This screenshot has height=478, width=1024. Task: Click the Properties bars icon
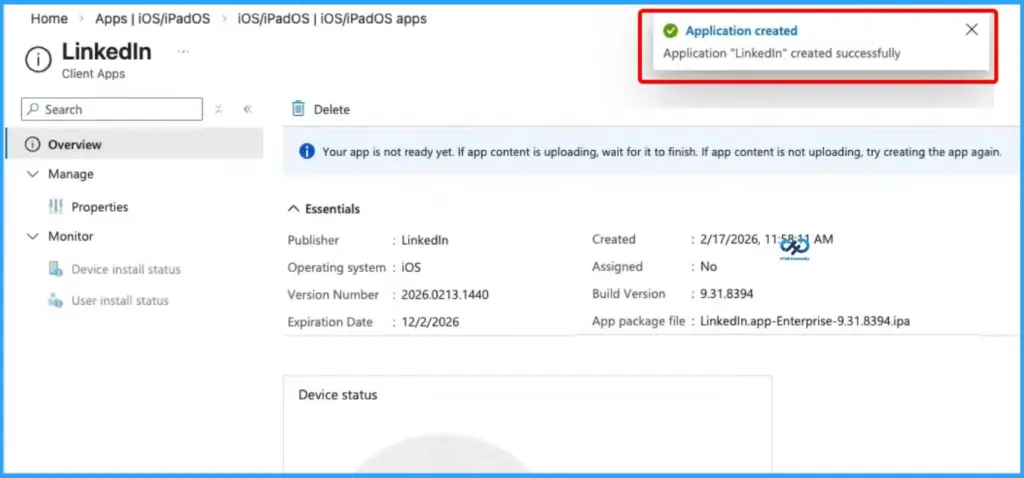coord(56,207)
